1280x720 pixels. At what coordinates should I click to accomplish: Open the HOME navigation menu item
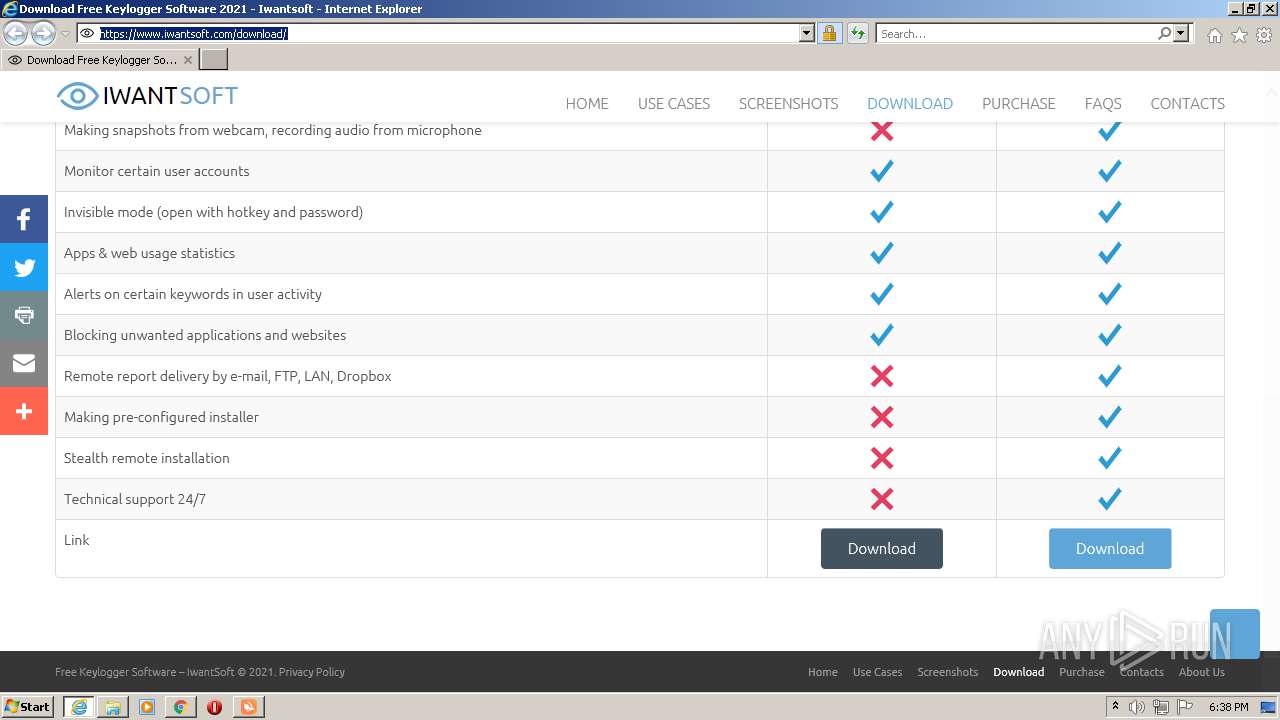[x=587, y=103]
